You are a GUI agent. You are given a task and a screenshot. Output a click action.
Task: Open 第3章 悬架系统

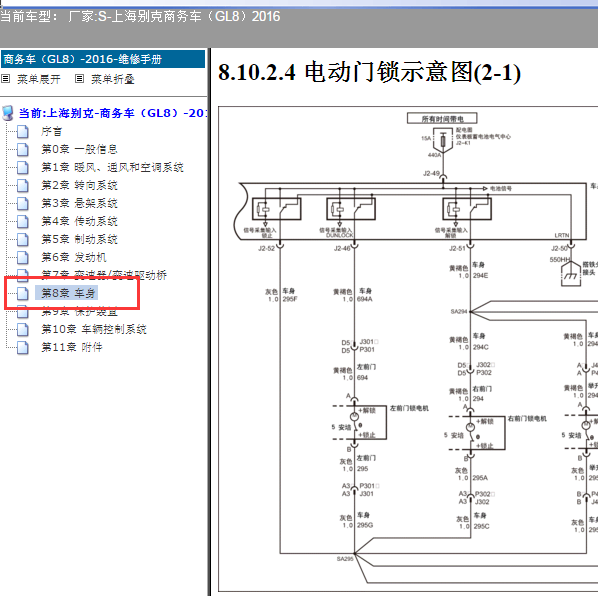coord(79,203)
